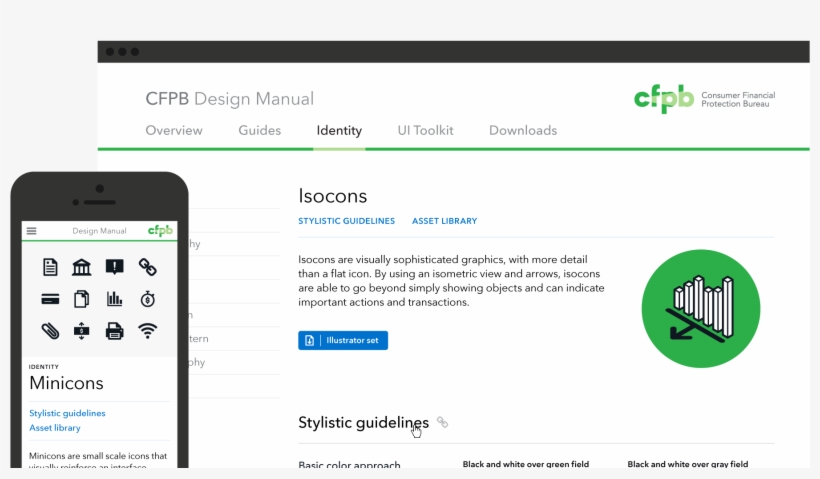Select the paperclip minicon
This screenshot has height=479, width=820.
pos(50,330)
